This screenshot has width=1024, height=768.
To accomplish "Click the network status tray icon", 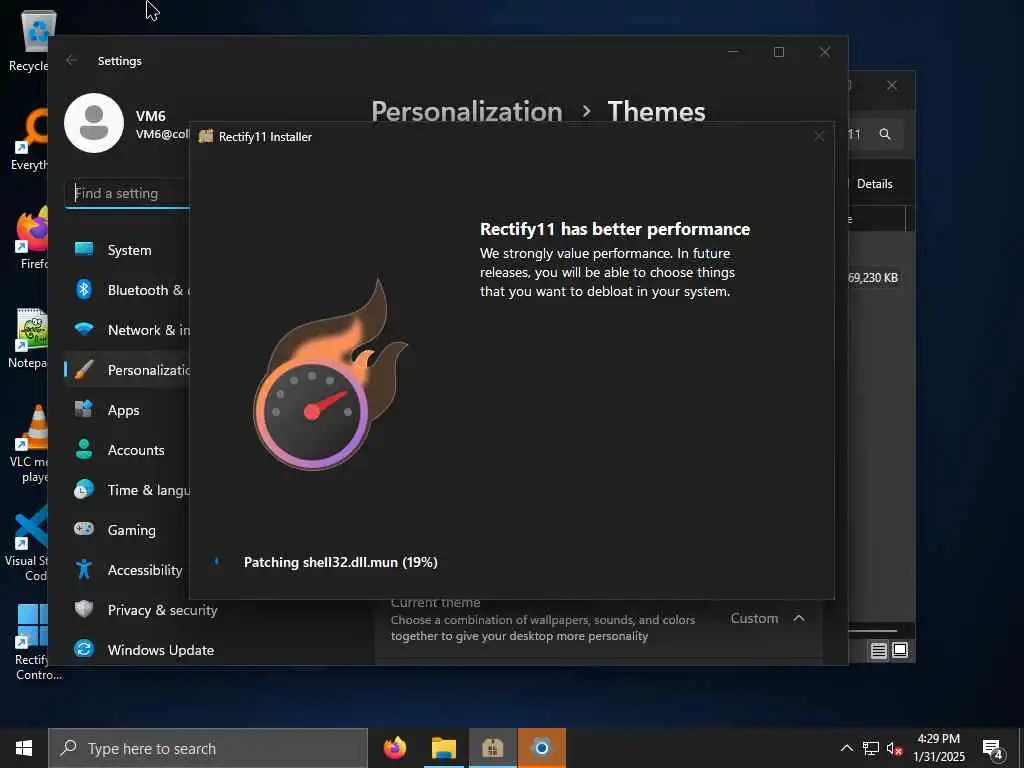I will tap(871, 748).
